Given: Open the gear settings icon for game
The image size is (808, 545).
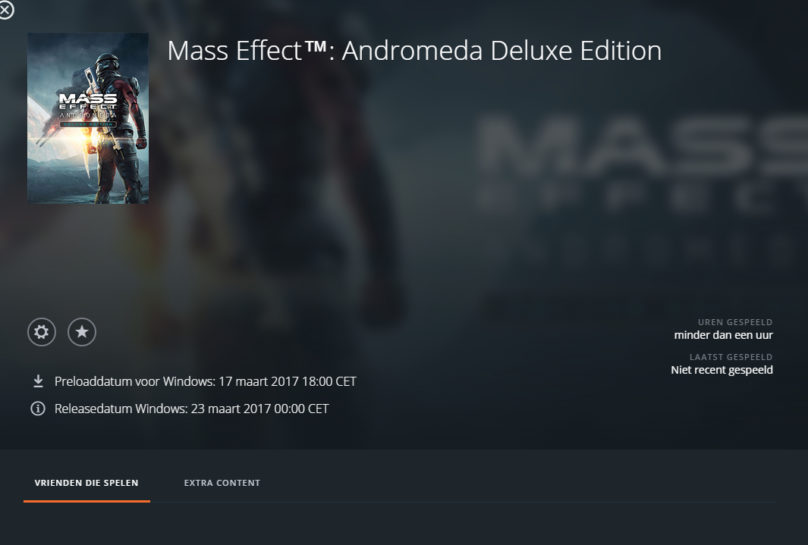Looking at the screenshot, I should tap(41, 332).
